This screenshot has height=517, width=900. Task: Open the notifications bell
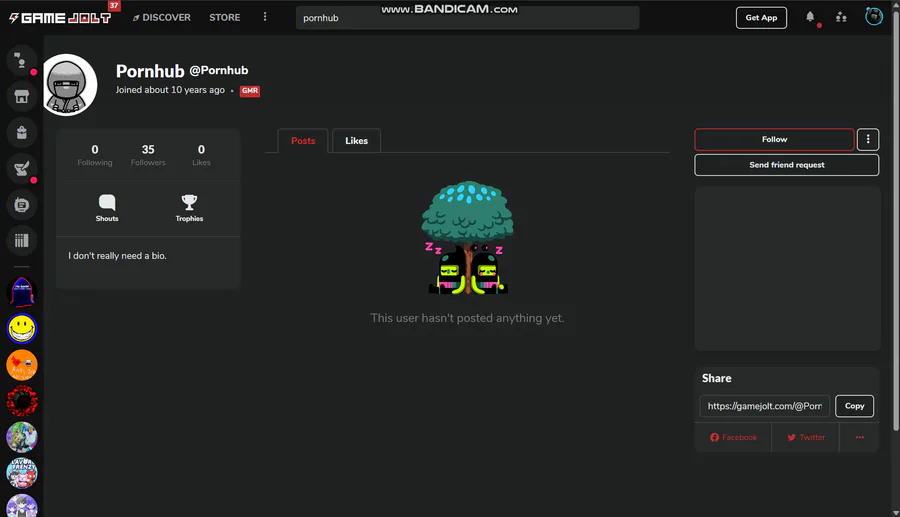[x=810, y=17]
